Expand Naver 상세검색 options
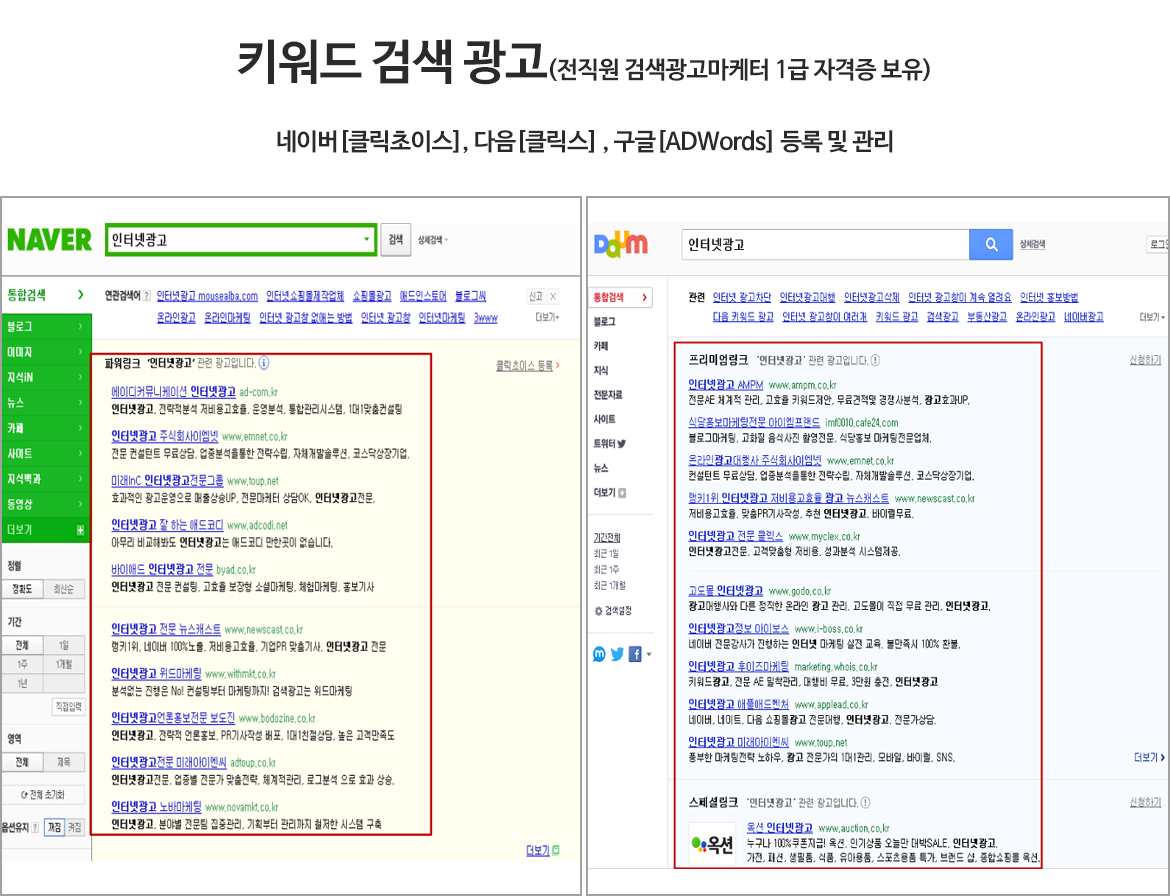This screenshot has width=1170, height=896. [433, 240]
